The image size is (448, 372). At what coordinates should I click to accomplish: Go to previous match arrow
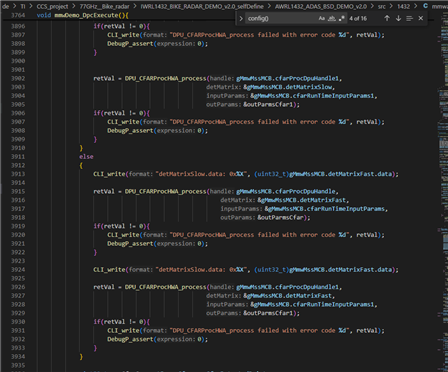click(x=387, y=18)
